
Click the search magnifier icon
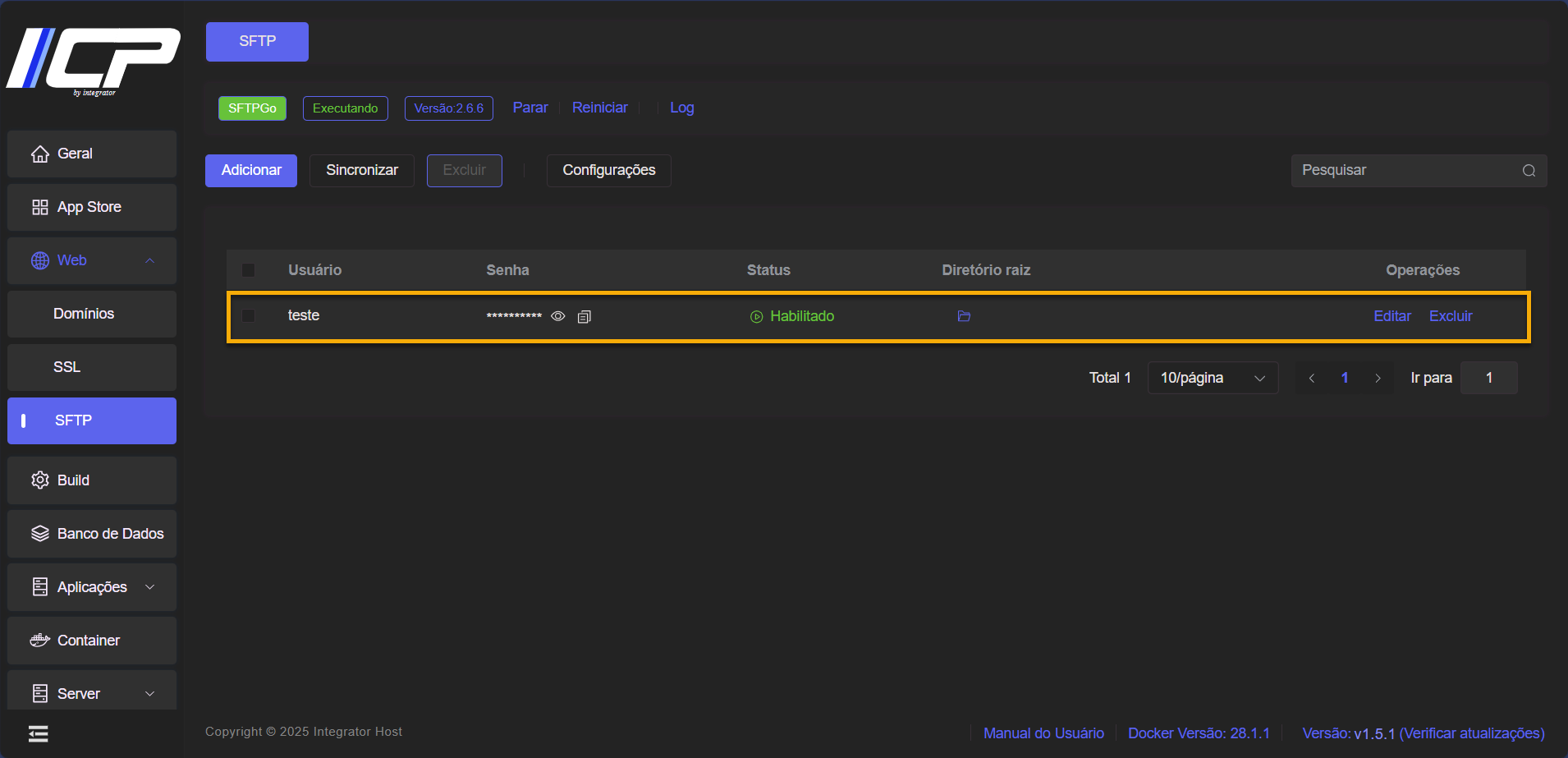pyautogui.click(x=1529, y=171)
